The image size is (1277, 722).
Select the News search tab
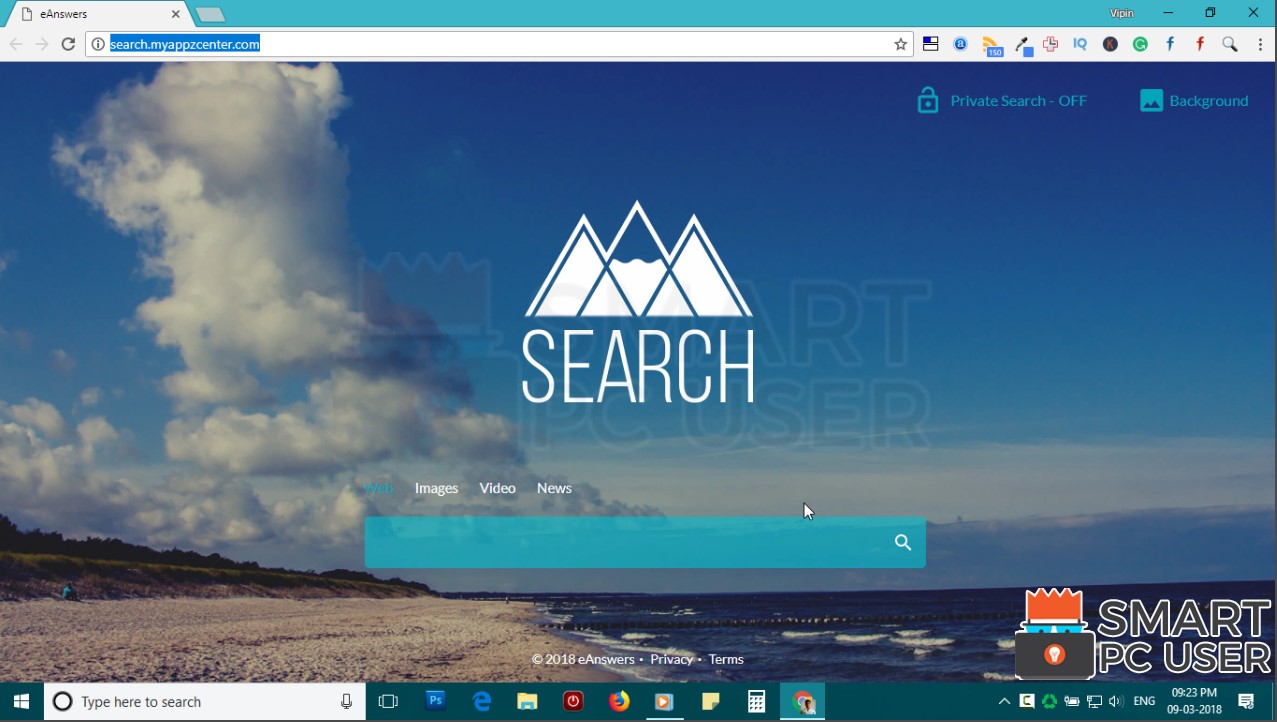click(553, 488)
